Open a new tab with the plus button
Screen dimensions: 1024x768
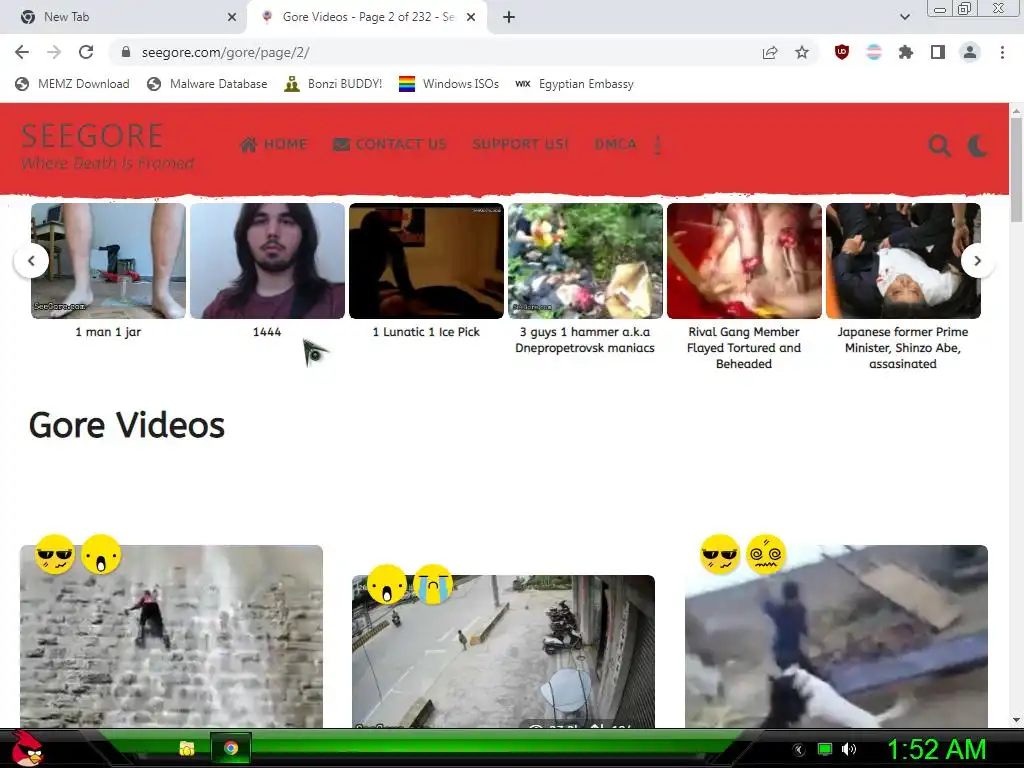(x=509, y=18)
